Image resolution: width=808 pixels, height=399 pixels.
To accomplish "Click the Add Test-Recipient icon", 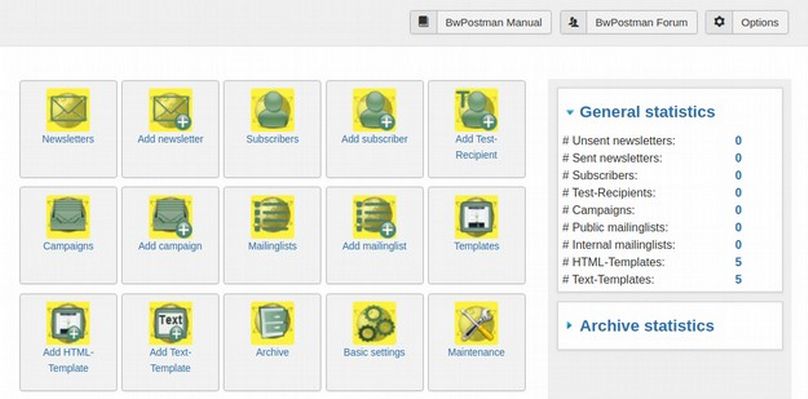I will pyautogui.click(x=477, y=109).
